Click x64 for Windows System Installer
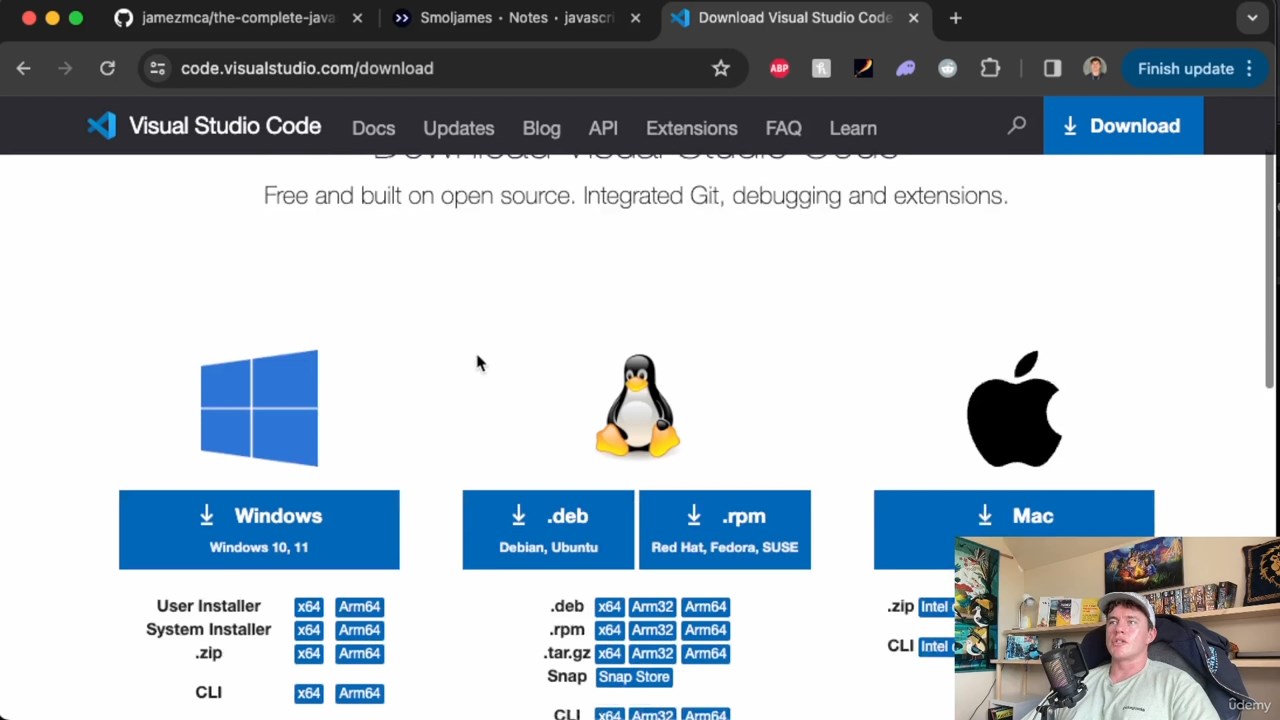The width and height of the screenshot is (1280, 720). click(309, 630)
